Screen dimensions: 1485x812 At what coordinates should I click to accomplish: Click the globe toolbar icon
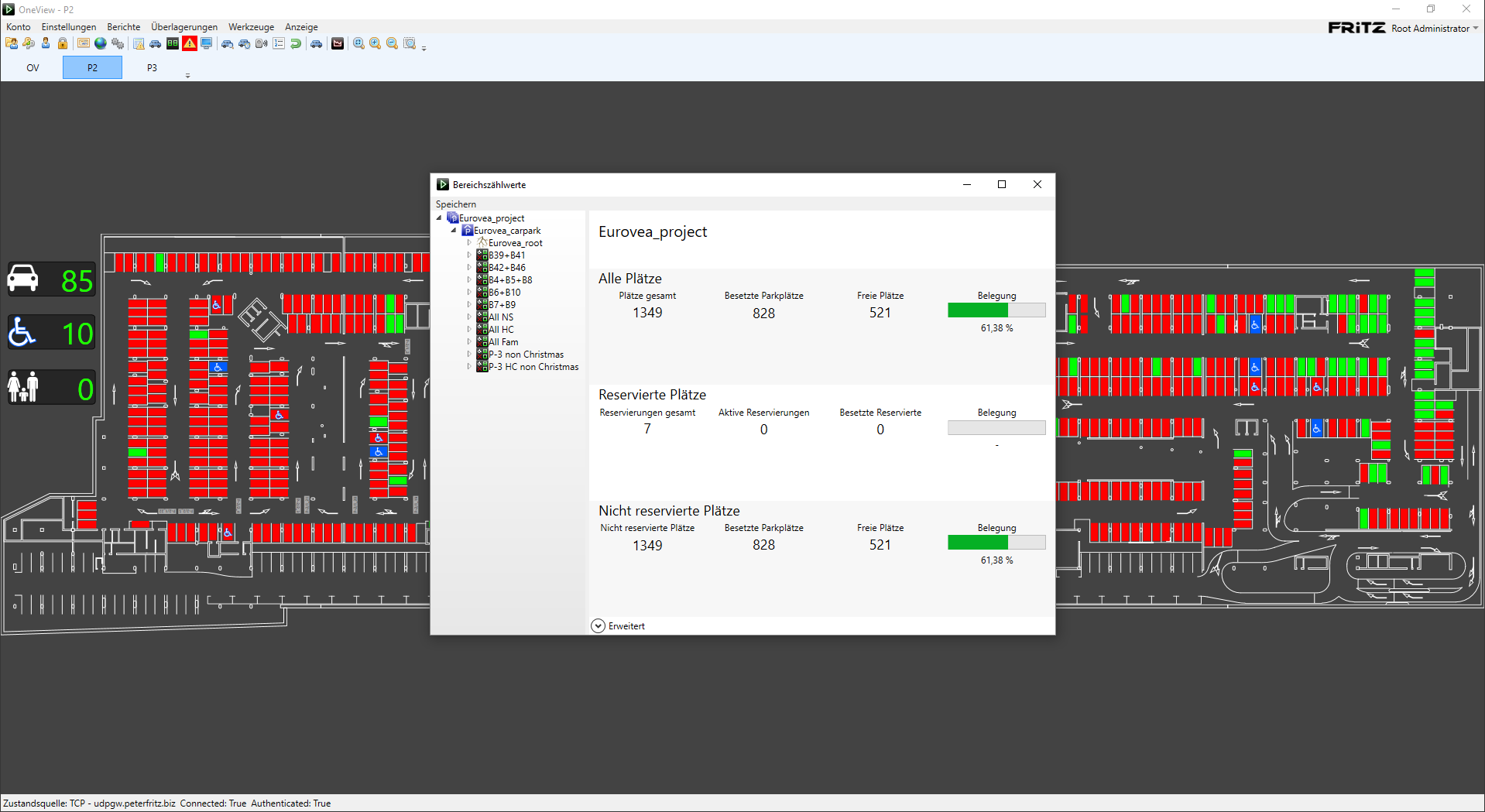coord(100,43)
